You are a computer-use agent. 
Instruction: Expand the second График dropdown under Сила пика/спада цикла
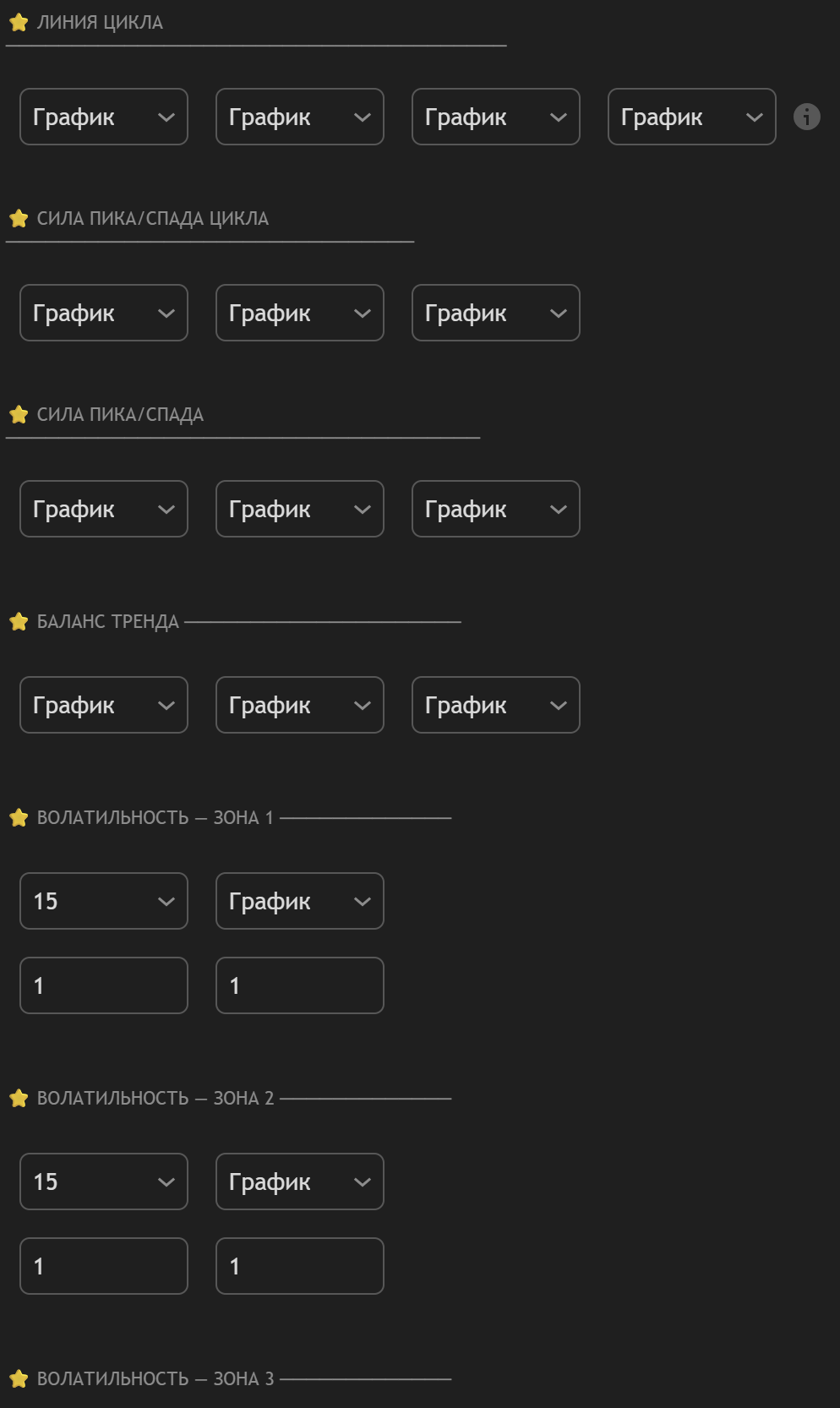(300, 313)
